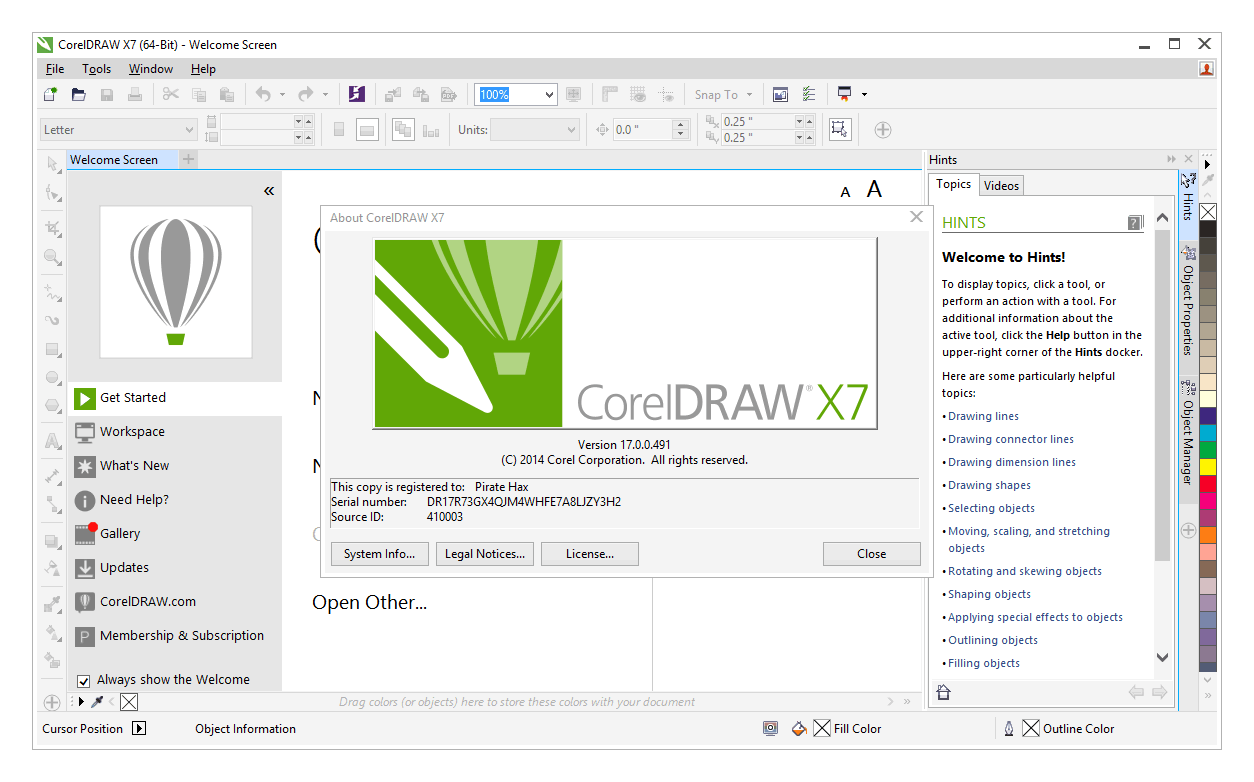
Task: Increase the nudge distance stepper
Action: pos(682,124)
